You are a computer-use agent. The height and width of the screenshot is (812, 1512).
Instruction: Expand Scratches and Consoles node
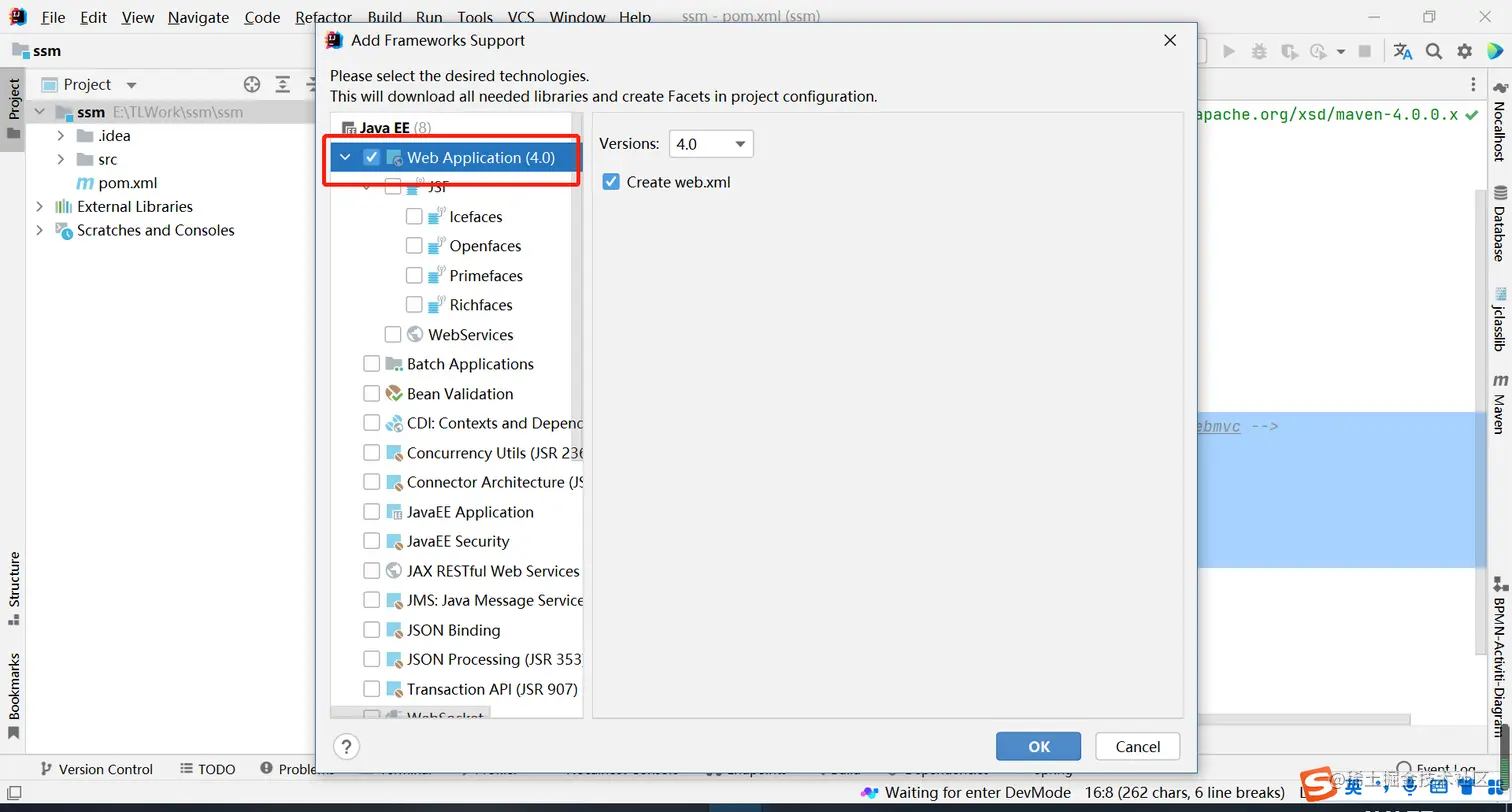click(x=40, y=230)
